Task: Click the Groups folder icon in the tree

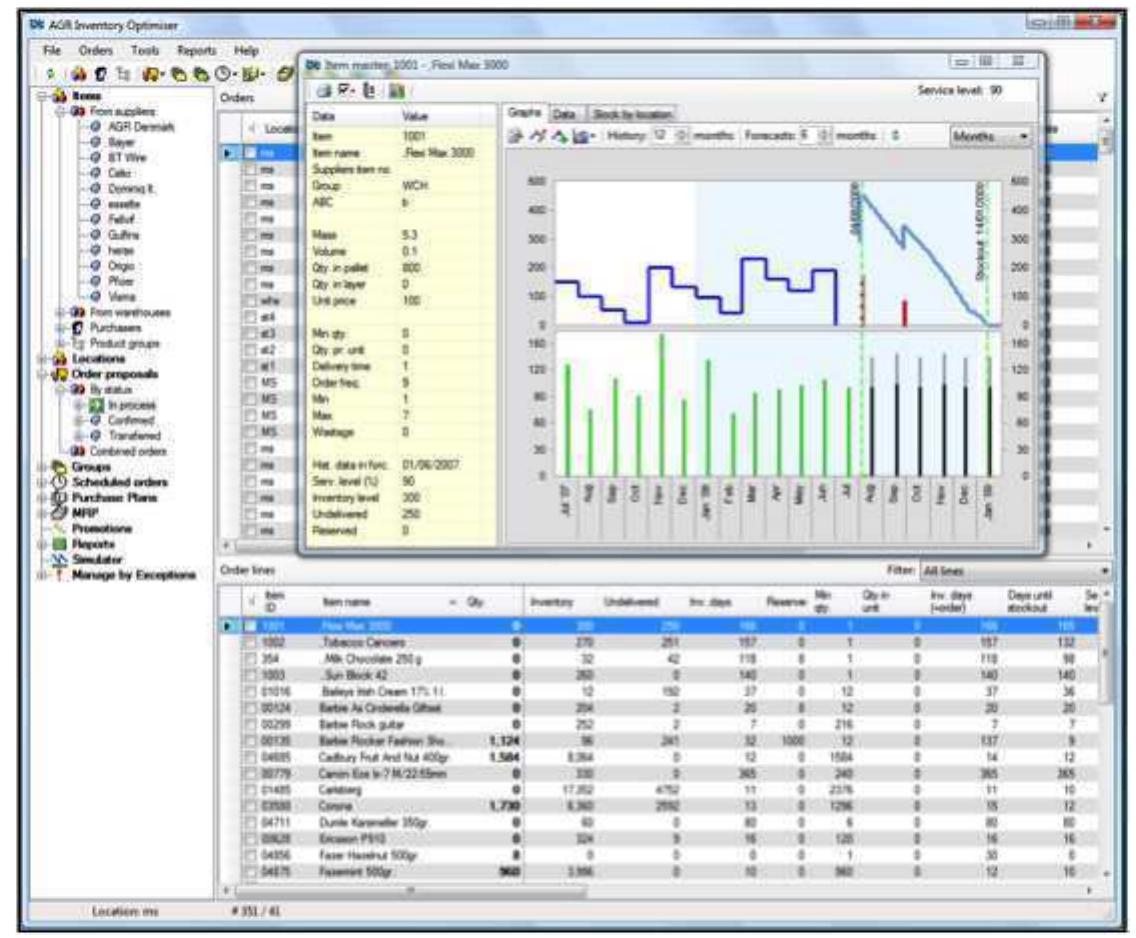Action: 60,467
